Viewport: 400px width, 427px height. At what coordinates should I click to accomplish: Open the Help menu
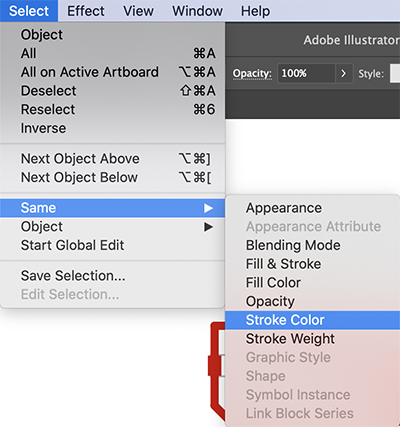point(256,11)
